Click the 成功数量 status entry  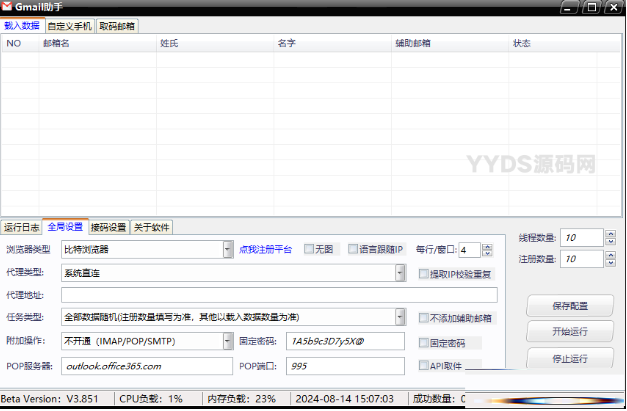pyautogui.click(x=439, y=399)
